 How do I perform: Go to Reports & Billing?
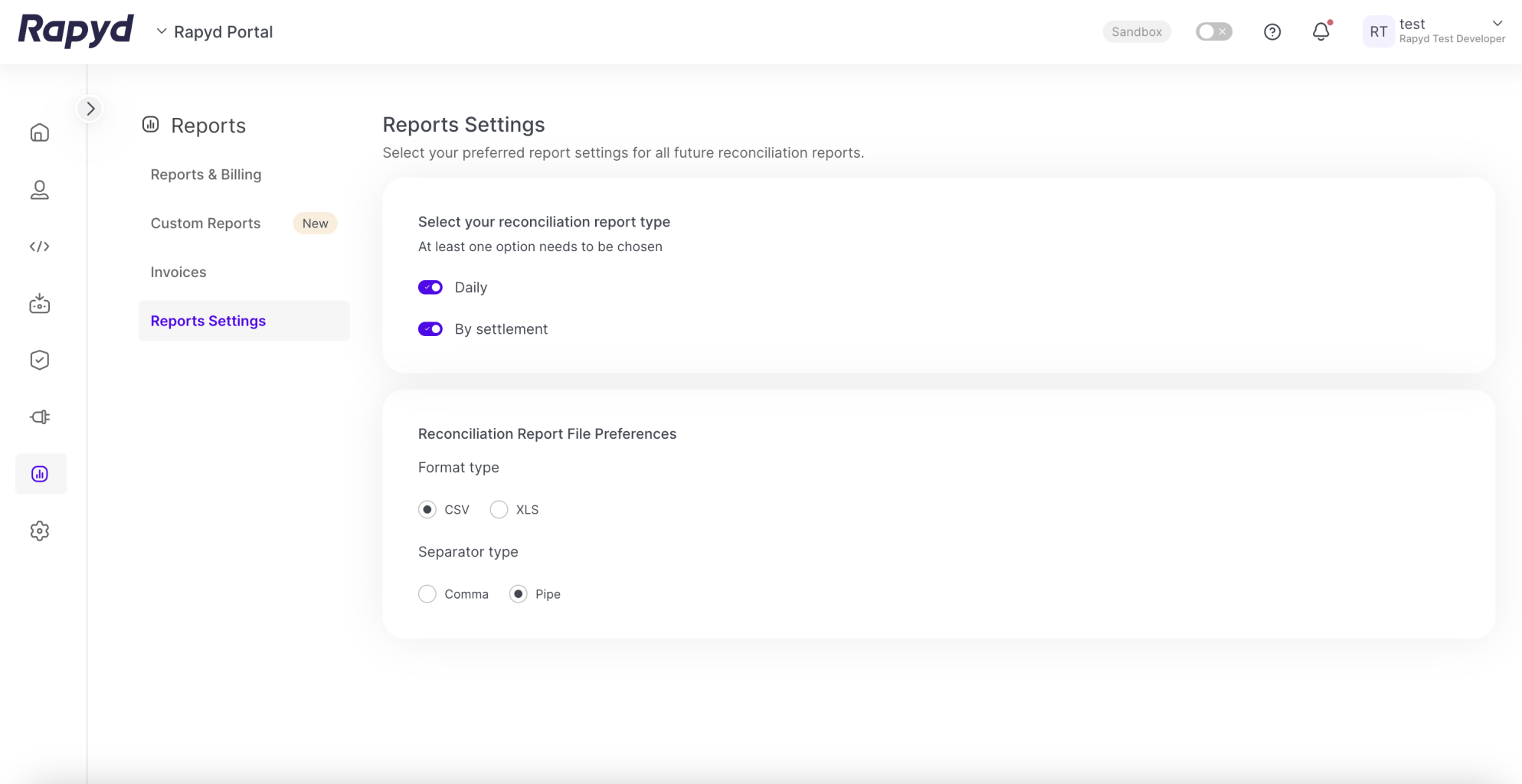click(206, 175)
